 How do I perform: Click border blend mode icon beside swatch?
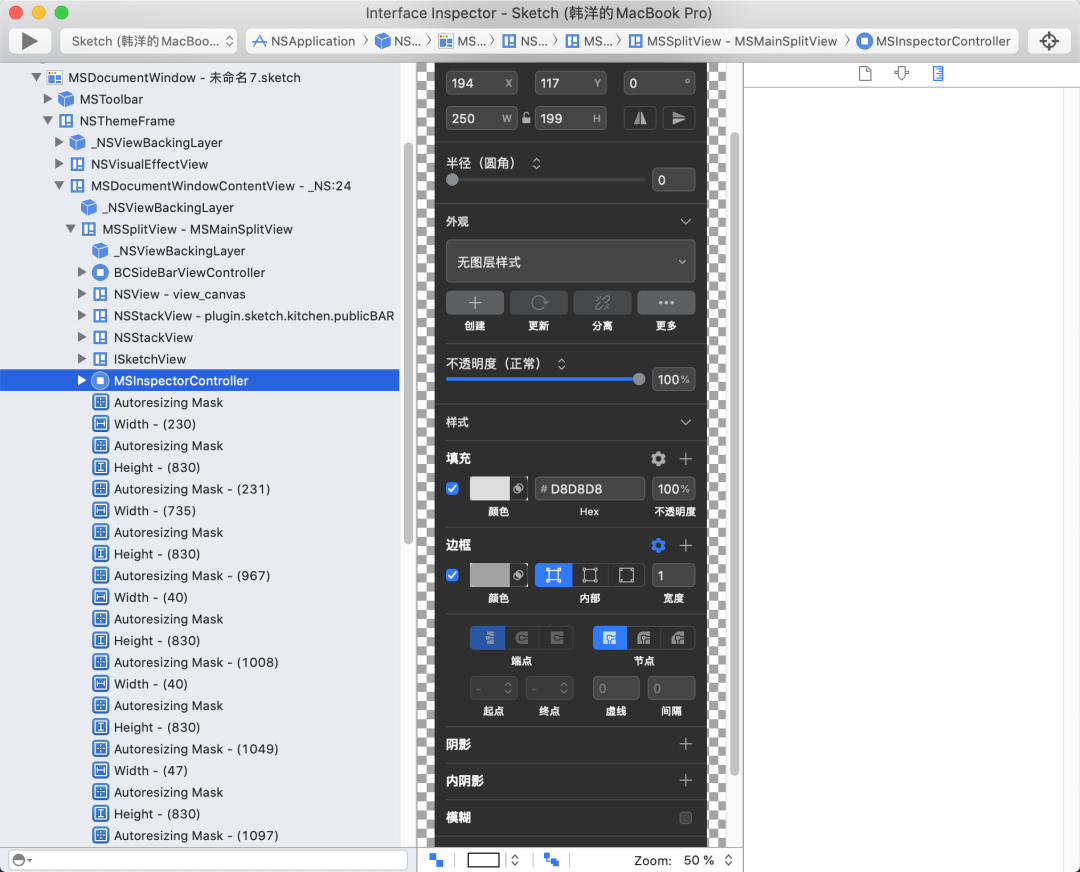tap(519, 575)
